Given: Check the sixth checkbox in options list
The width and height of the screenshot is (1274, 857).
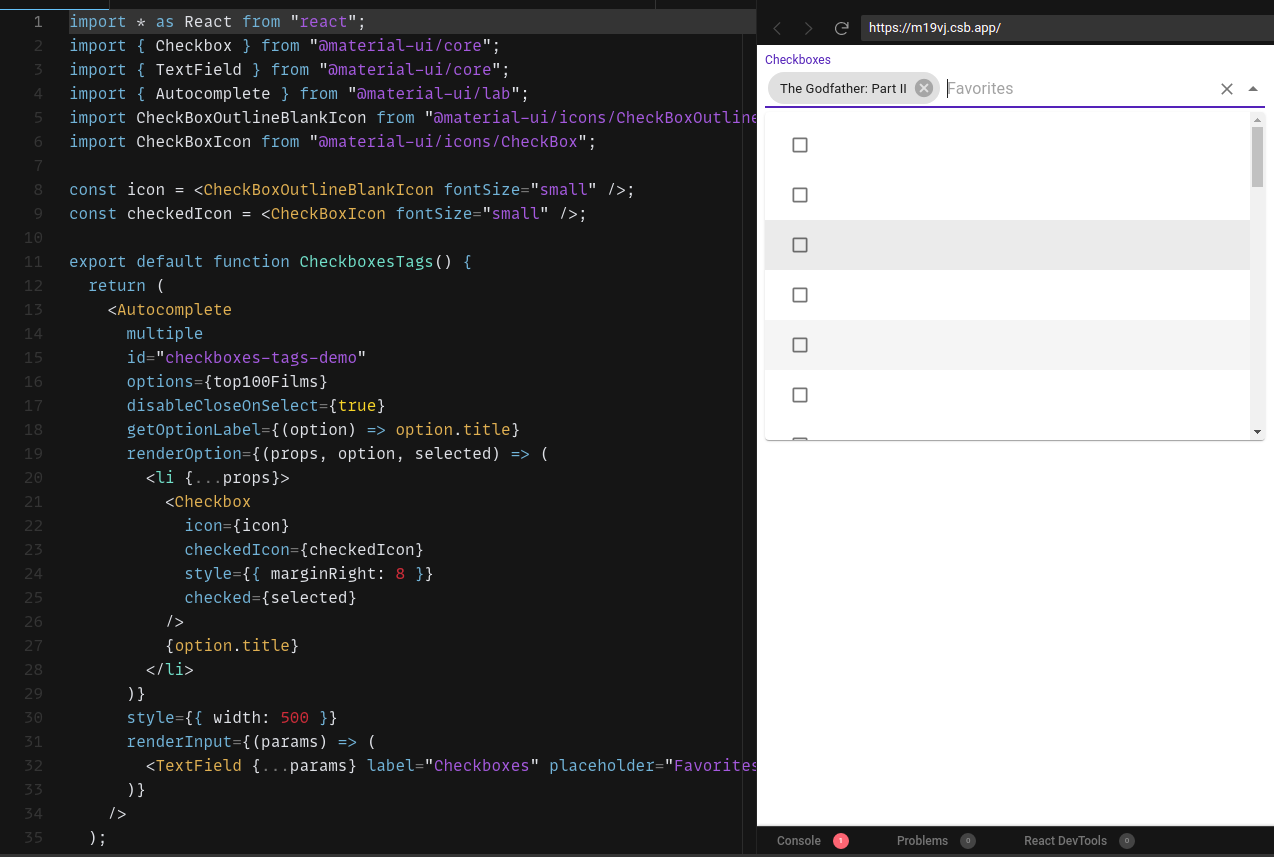Looking at the screenshot, I should point(800,395).
